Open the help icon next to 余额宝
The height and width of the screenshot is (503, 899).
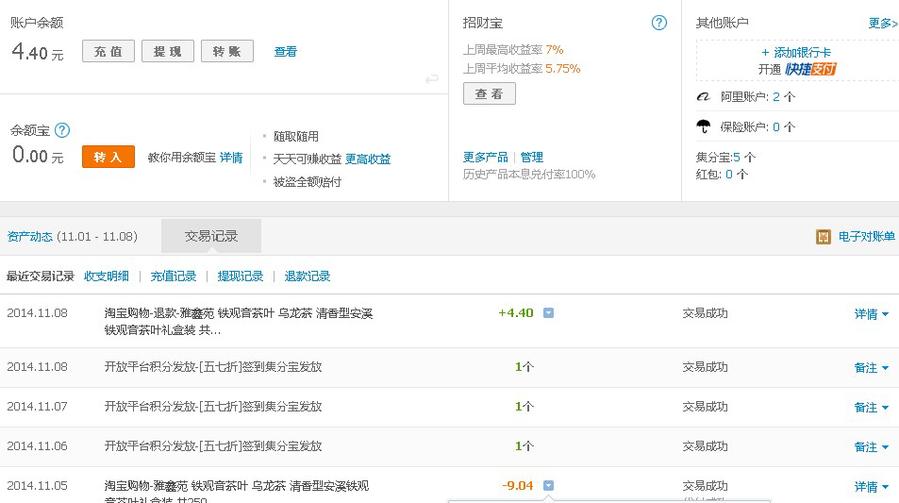tap(62, 130)
